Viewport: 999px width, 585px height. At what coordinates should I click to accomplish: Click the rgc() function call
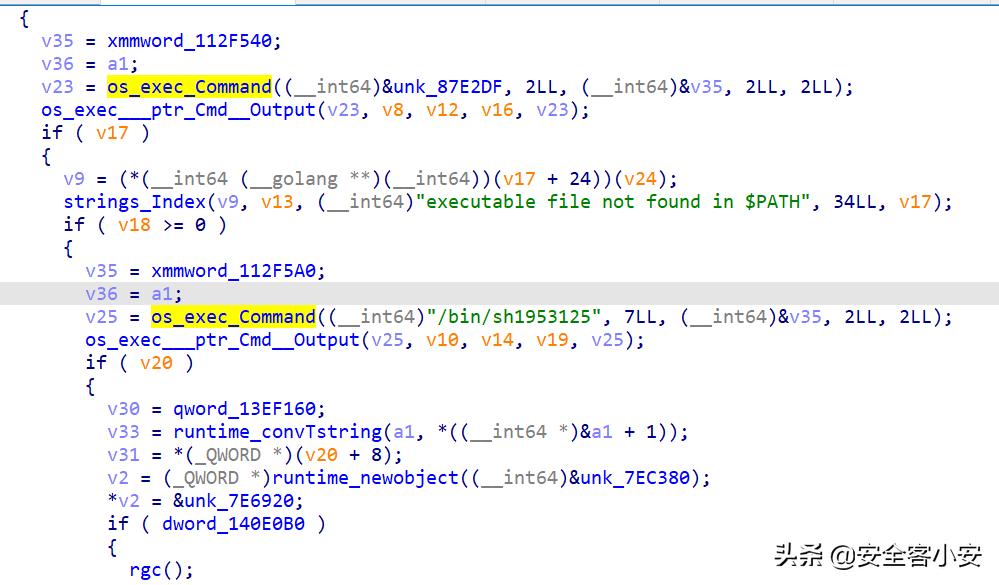coord(156,570)
